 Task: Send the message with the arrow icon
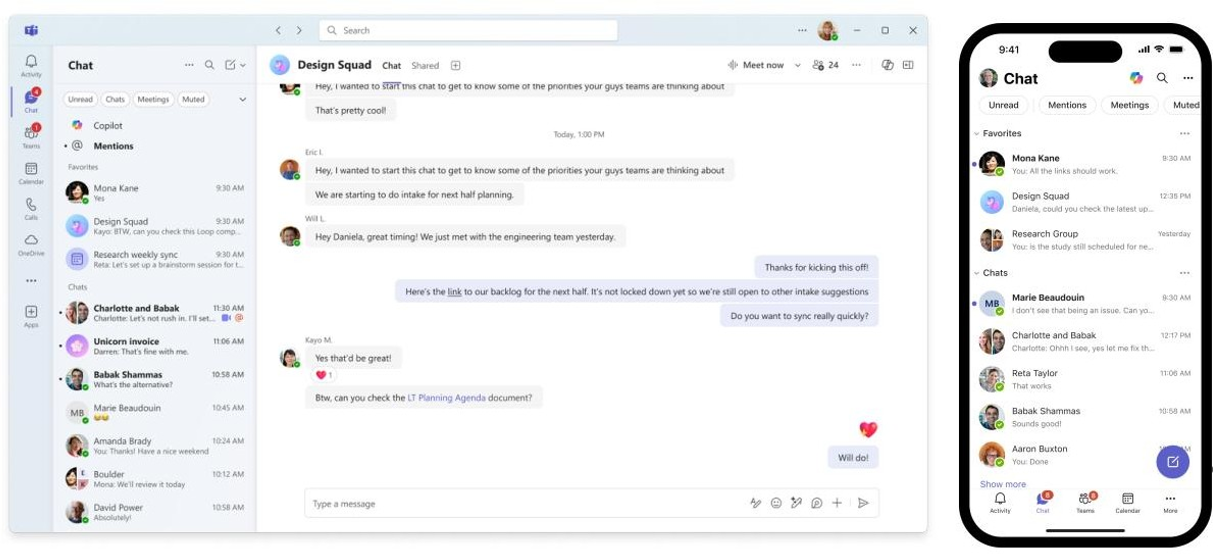point(863,503)
